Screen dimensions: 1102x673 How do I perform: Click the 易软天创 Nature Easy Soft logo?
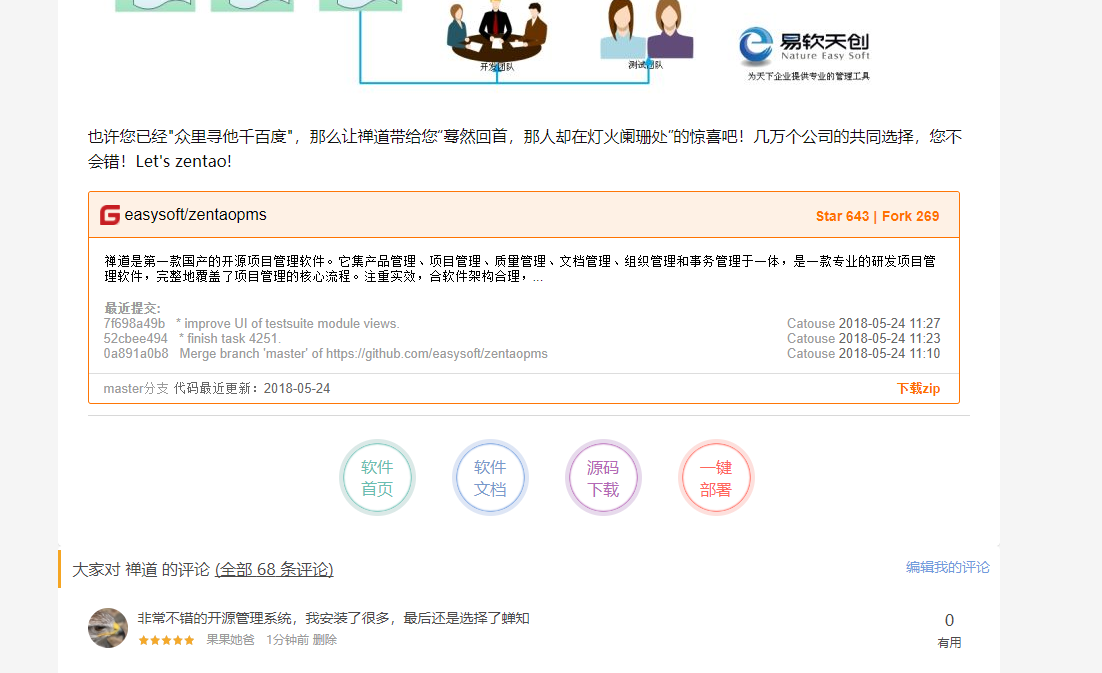tap(805, 53)
